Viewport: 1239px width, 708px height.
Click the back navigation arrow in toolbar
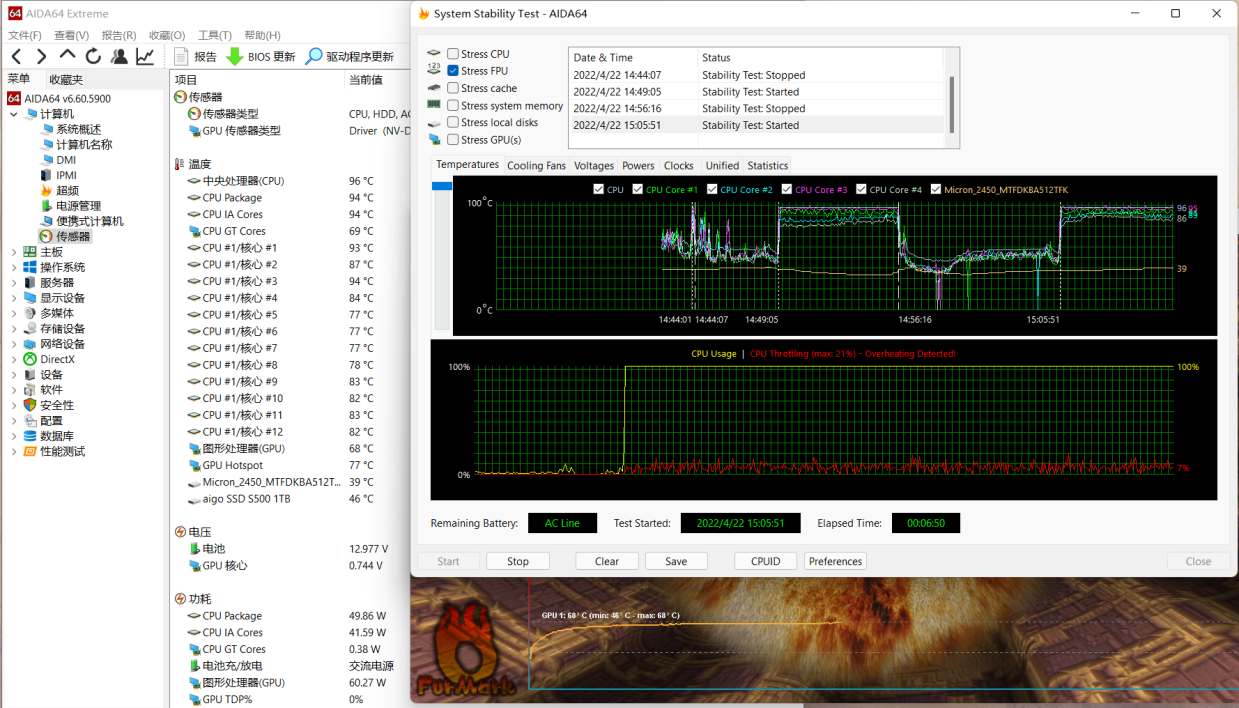(16, 56)
